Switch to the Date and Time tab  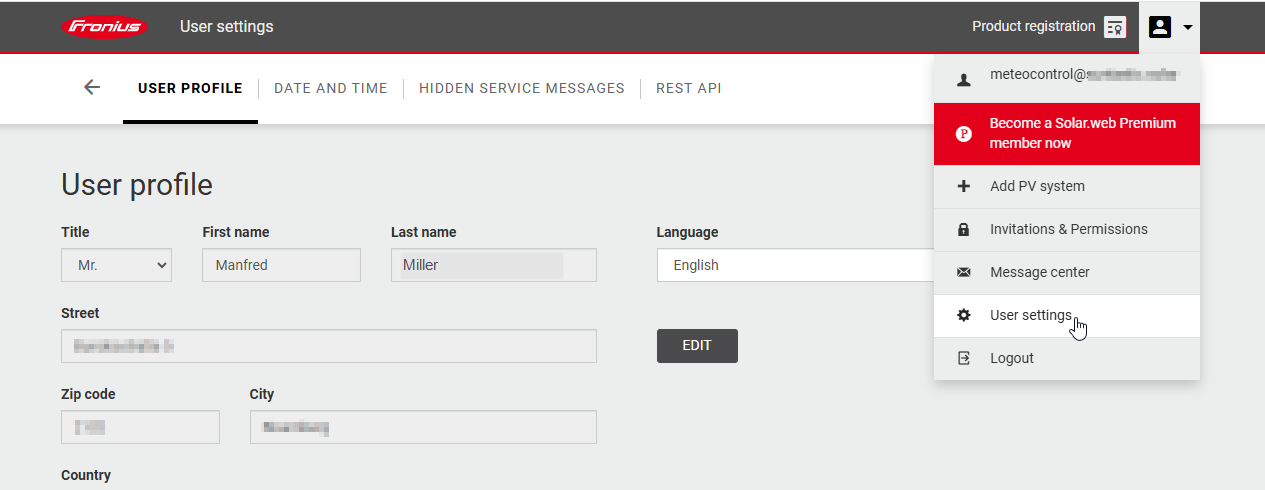pos(330,88)
